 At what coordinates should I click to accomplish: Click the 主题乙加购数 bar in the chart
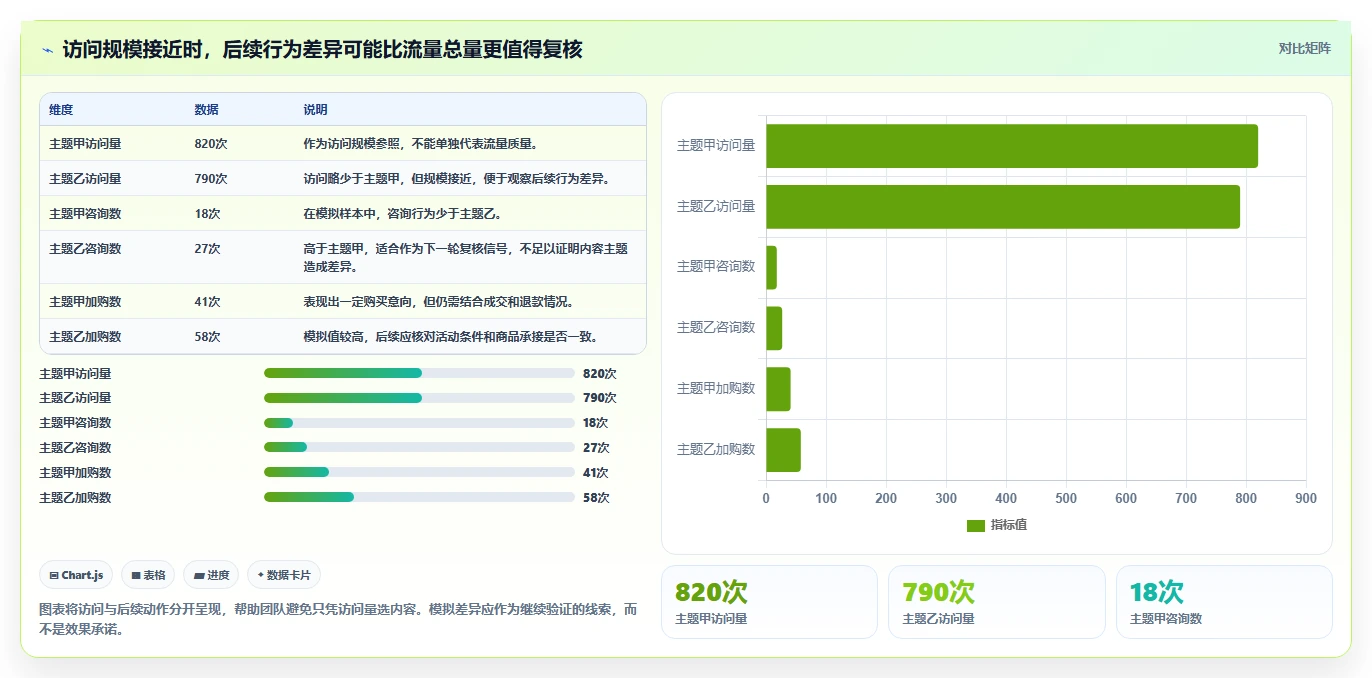pyautogui.click(x=783, y=450)
